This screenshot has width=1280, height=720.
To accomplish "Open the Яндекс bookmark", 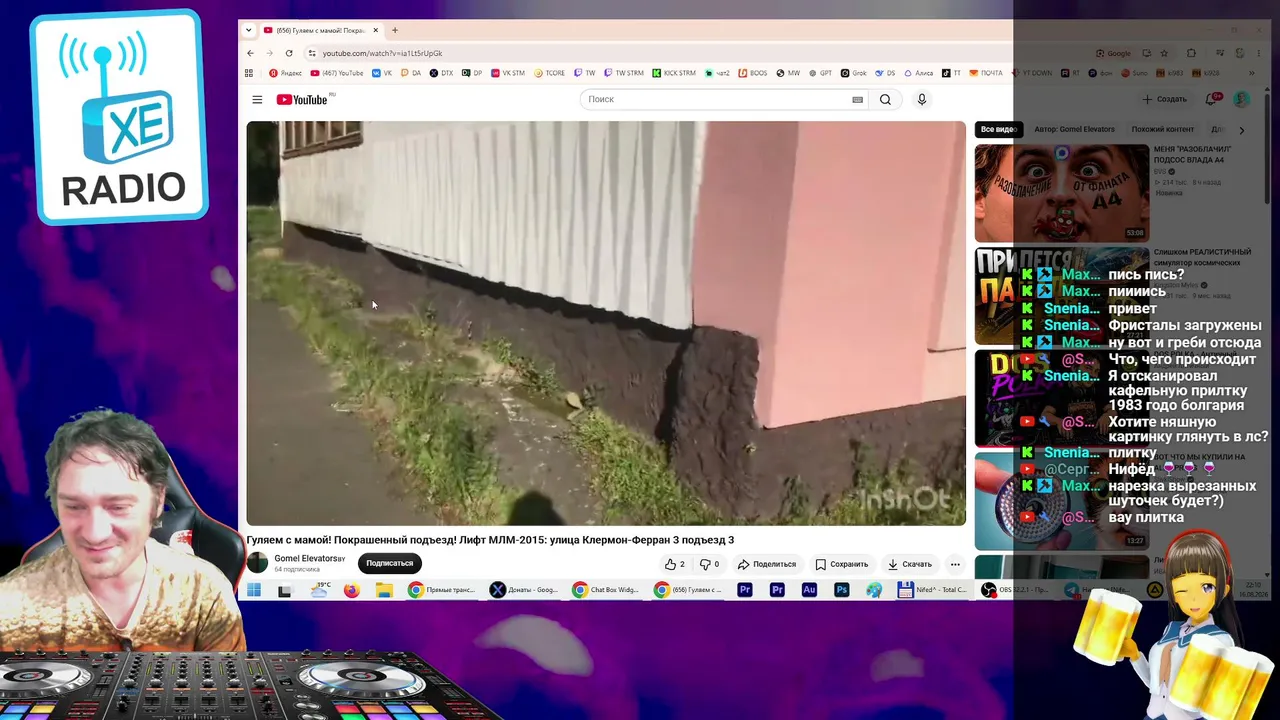I will 286,73.
